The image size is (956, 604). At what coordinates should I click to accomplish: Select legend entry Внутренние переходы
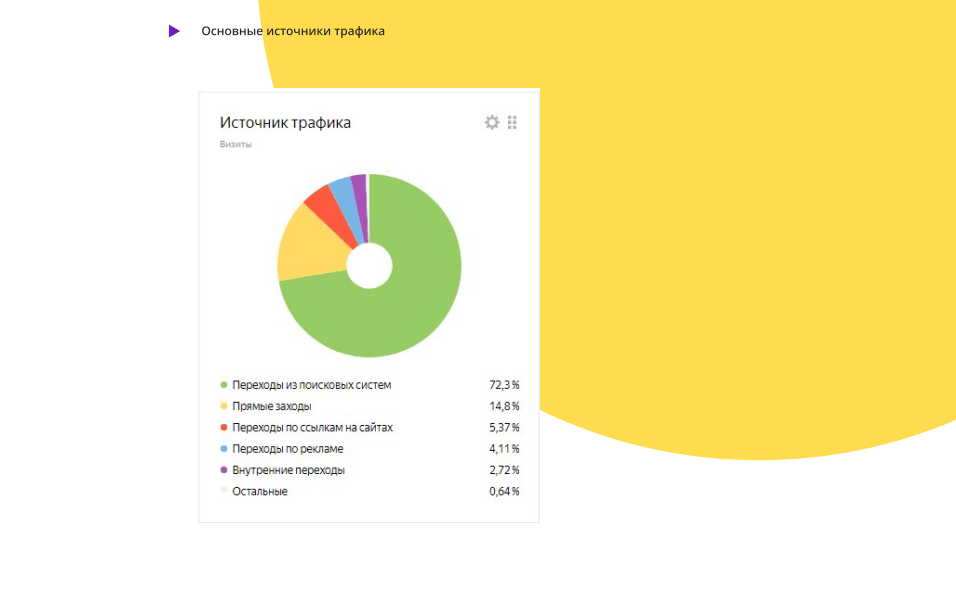click(x=288, y=471)
